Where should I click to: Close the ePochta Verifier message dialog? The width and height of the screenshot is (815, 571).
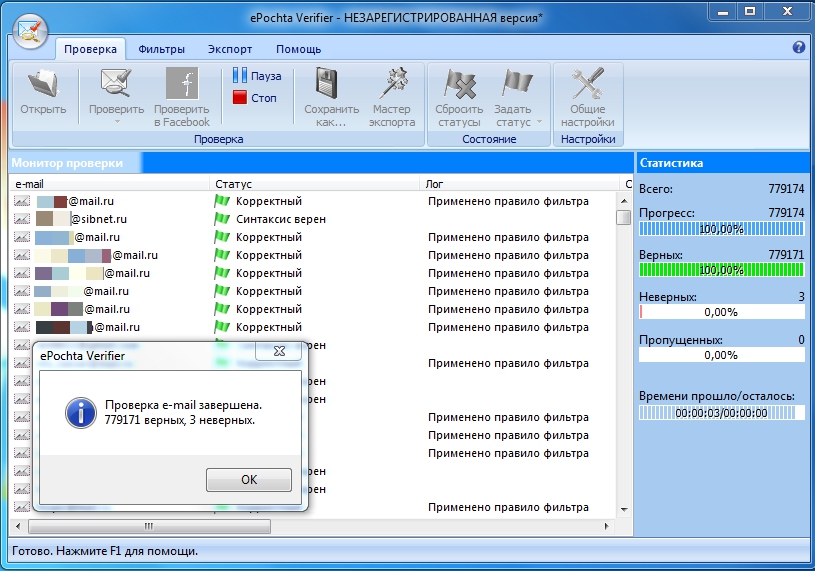pyautogui.click(x=278, y=351)
